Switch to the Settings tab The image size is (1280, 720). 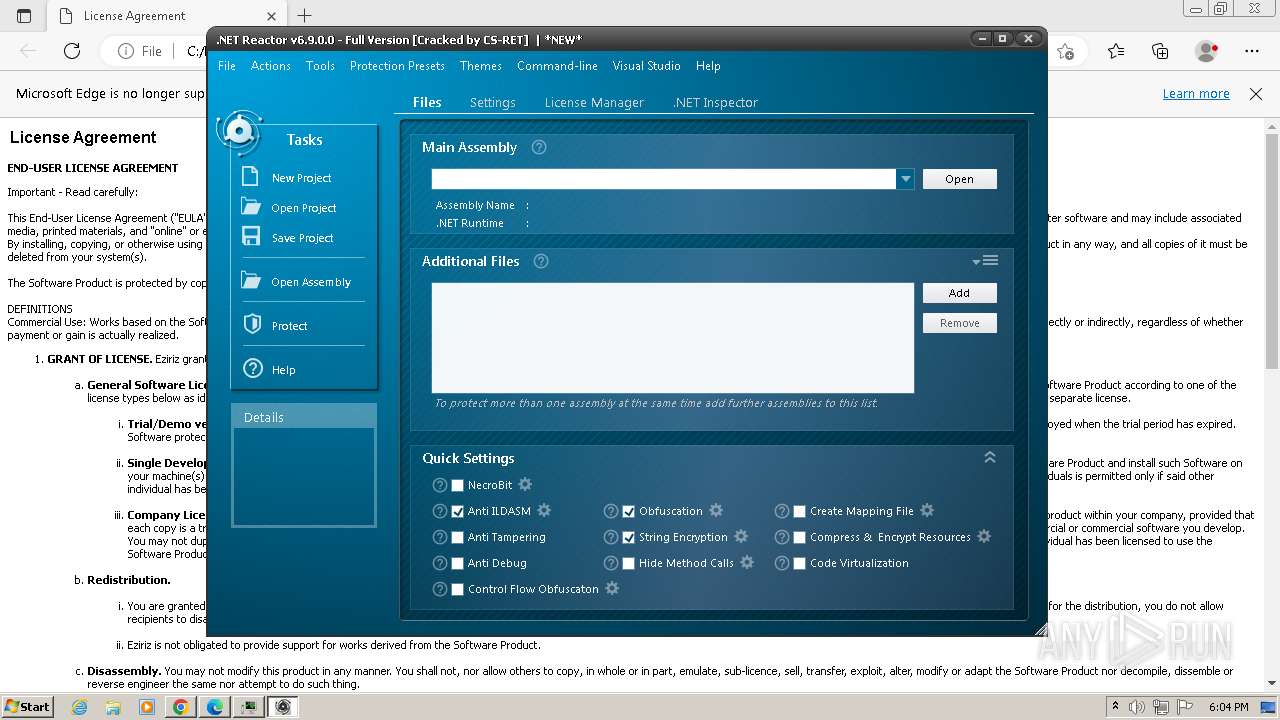[x=493, y=102]
